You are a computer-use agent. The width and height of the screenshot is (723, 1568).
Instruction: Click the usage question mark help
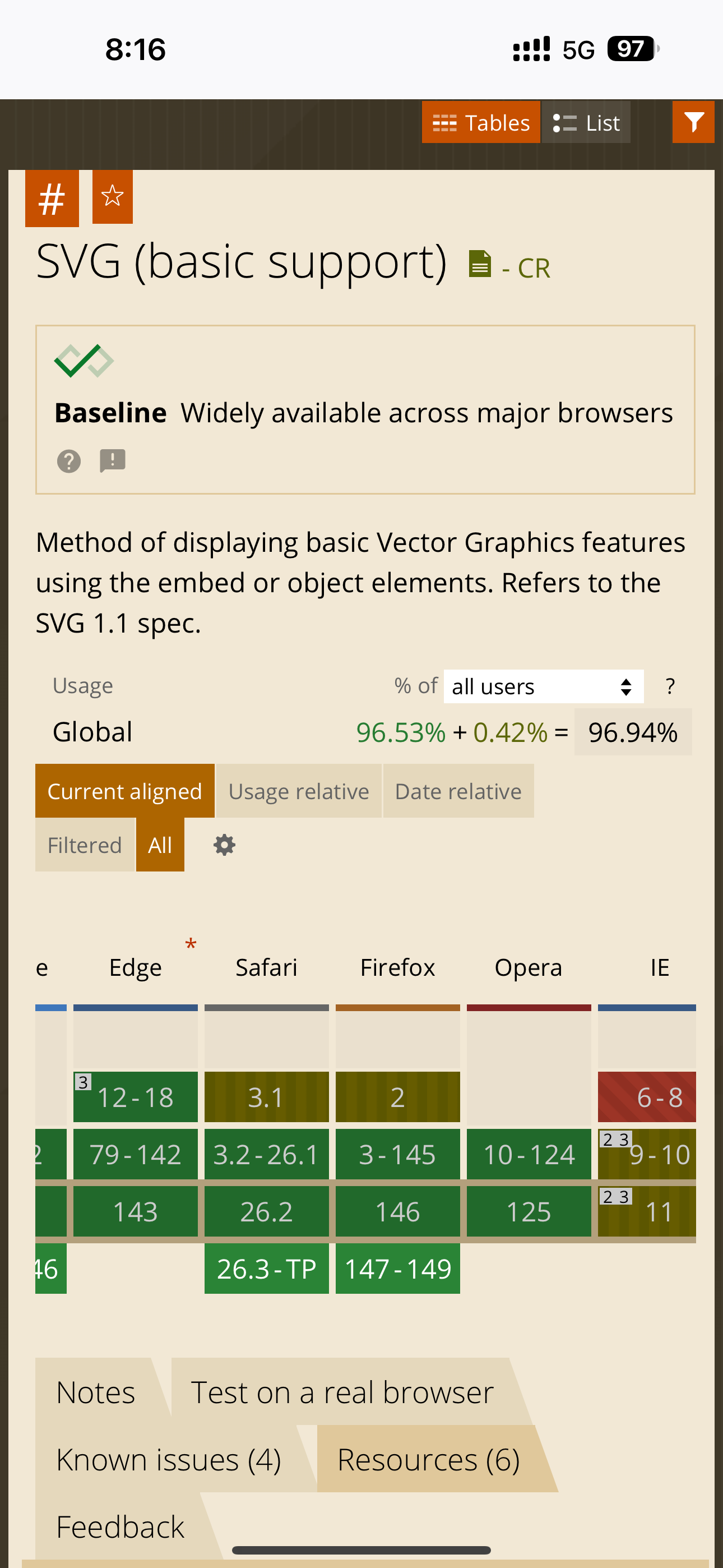[x=670, y=686]
